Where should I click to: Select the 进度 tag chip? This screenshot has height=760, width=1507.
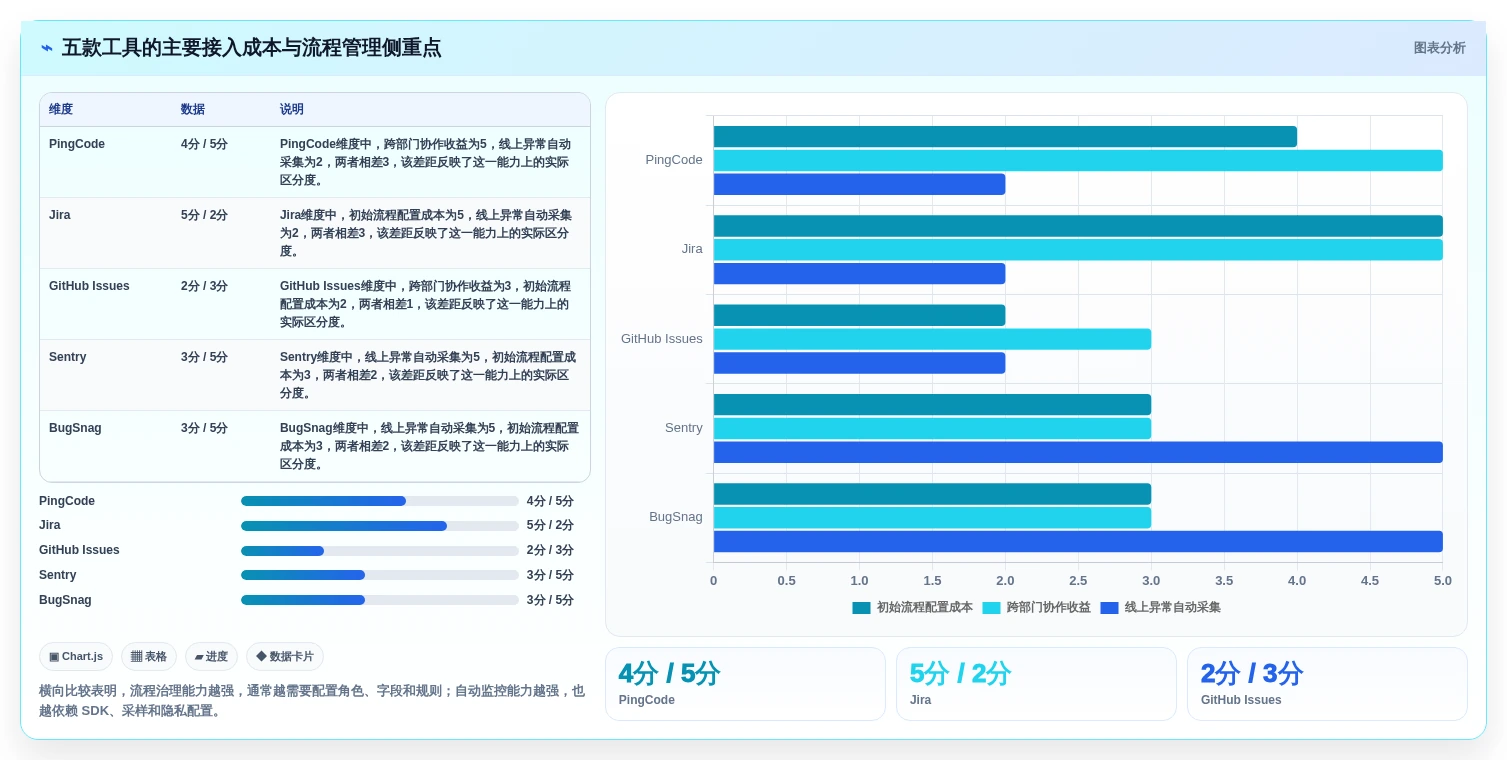tap(211, 657)
